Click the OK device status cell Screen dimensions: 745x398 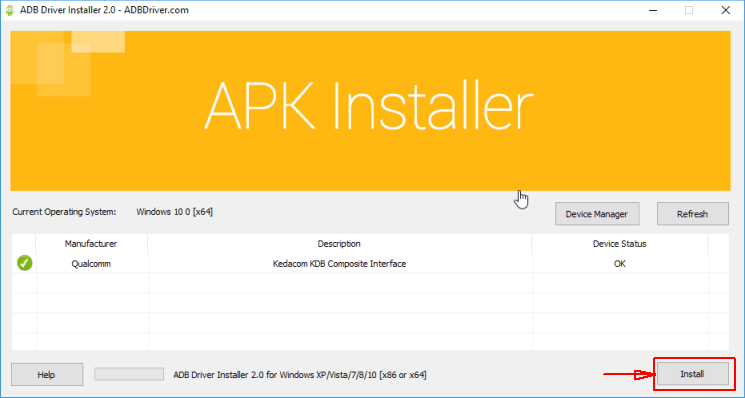[x=620, y=264]
